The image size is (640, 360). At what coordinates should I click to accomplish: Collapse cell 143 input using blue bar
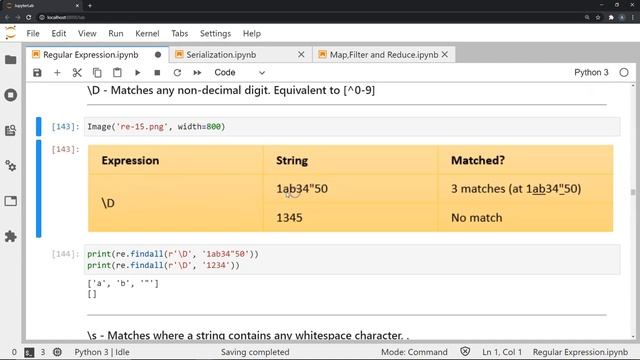coord(38,127)
